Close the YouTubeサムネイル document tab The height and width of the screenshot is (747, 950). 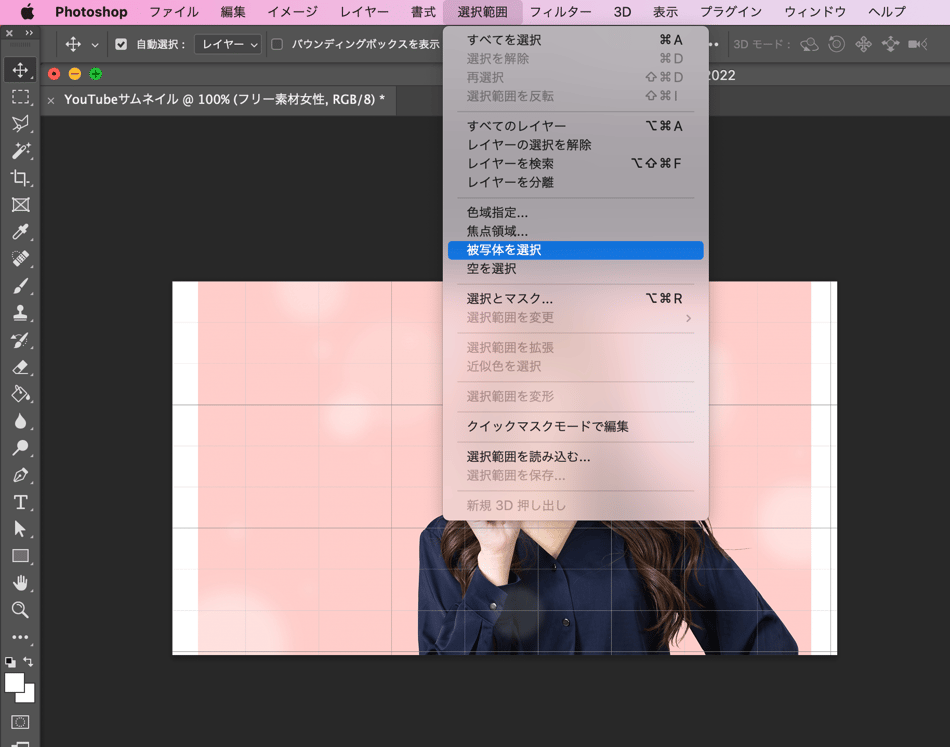[x=51, y=100]
